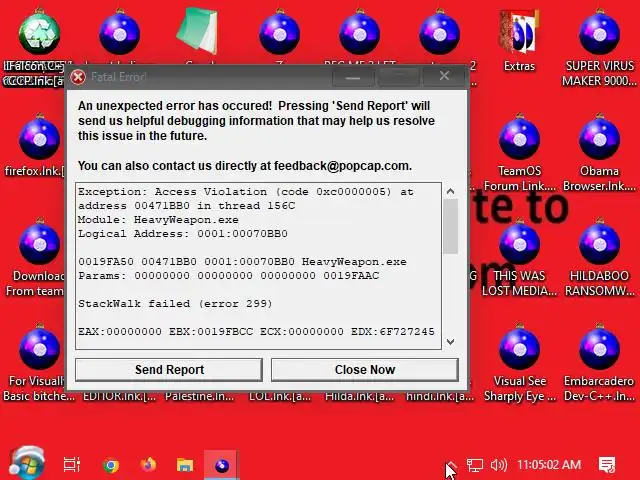
Task: Click the scroll-down arrow of the exception log
Action: 450,342
